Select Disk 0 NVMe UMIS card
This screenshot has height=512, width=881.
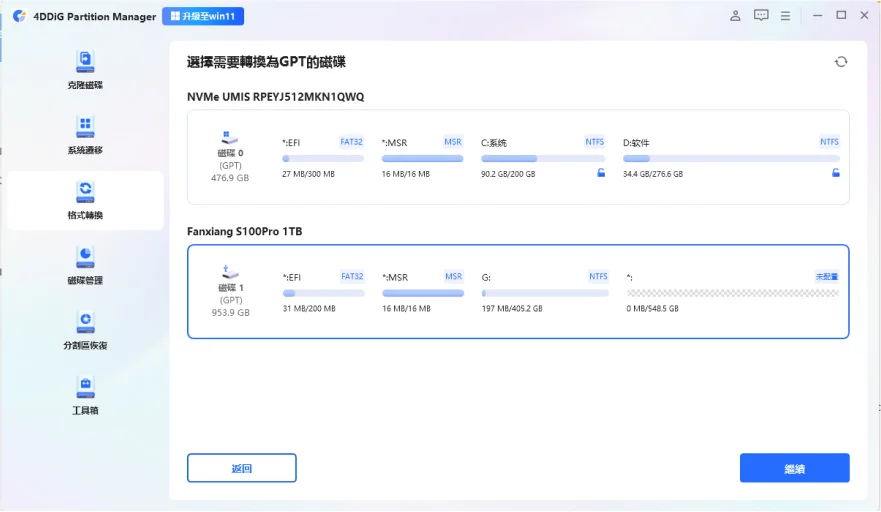(518, 157)
